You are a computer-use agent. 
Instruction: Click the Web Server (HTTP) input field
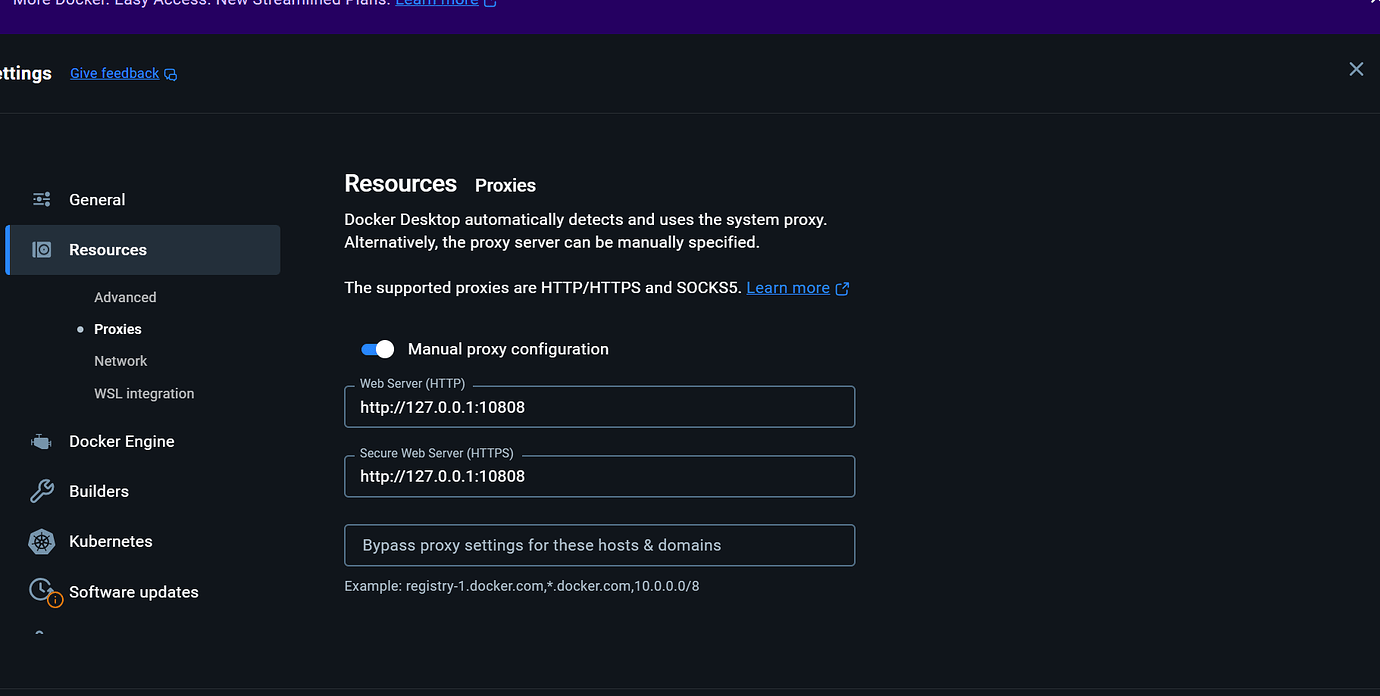click(599, 408)
